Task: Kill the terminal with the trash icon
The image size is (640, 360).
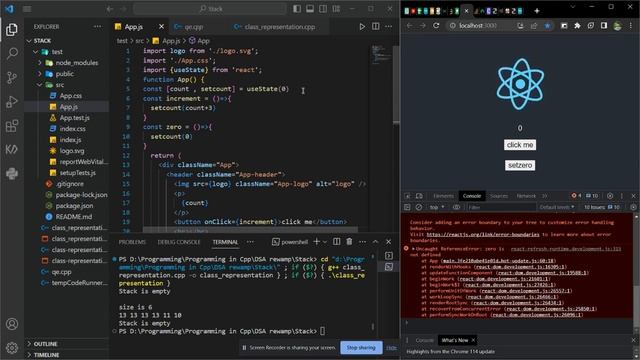Action: click(x=349, y=242)
